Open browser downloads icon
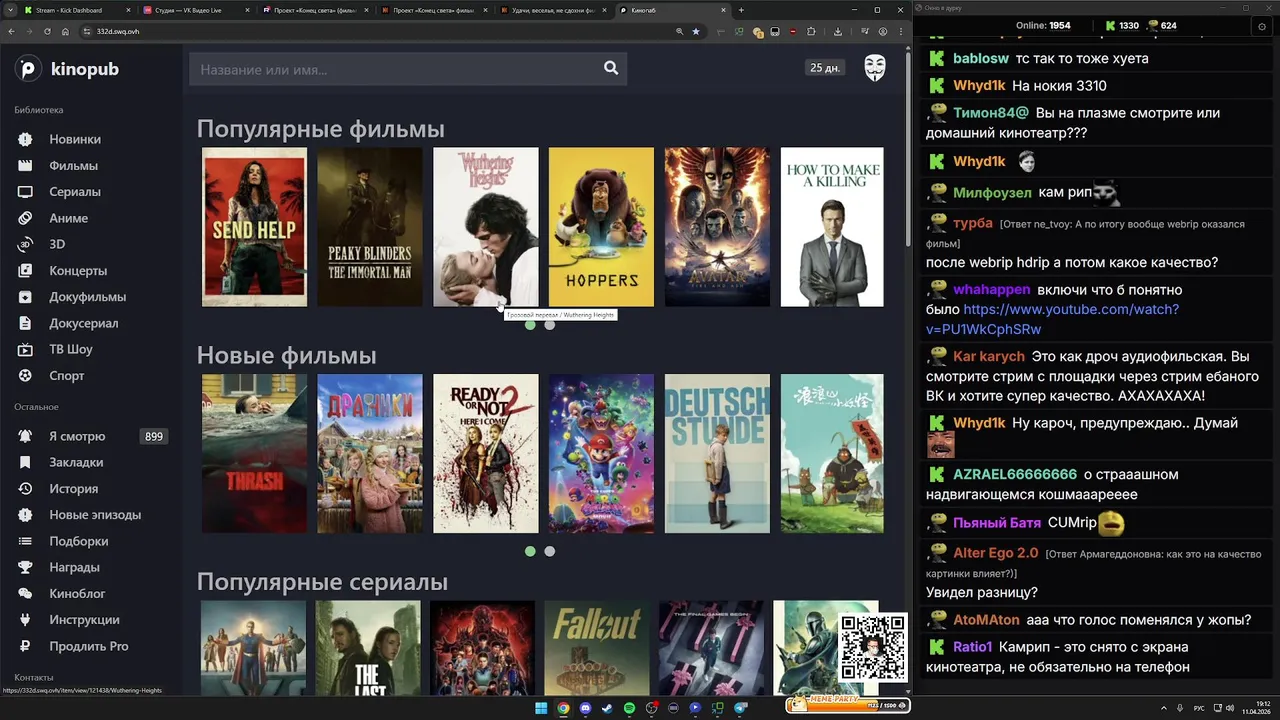1280x720 pixels. coord(838,31)
